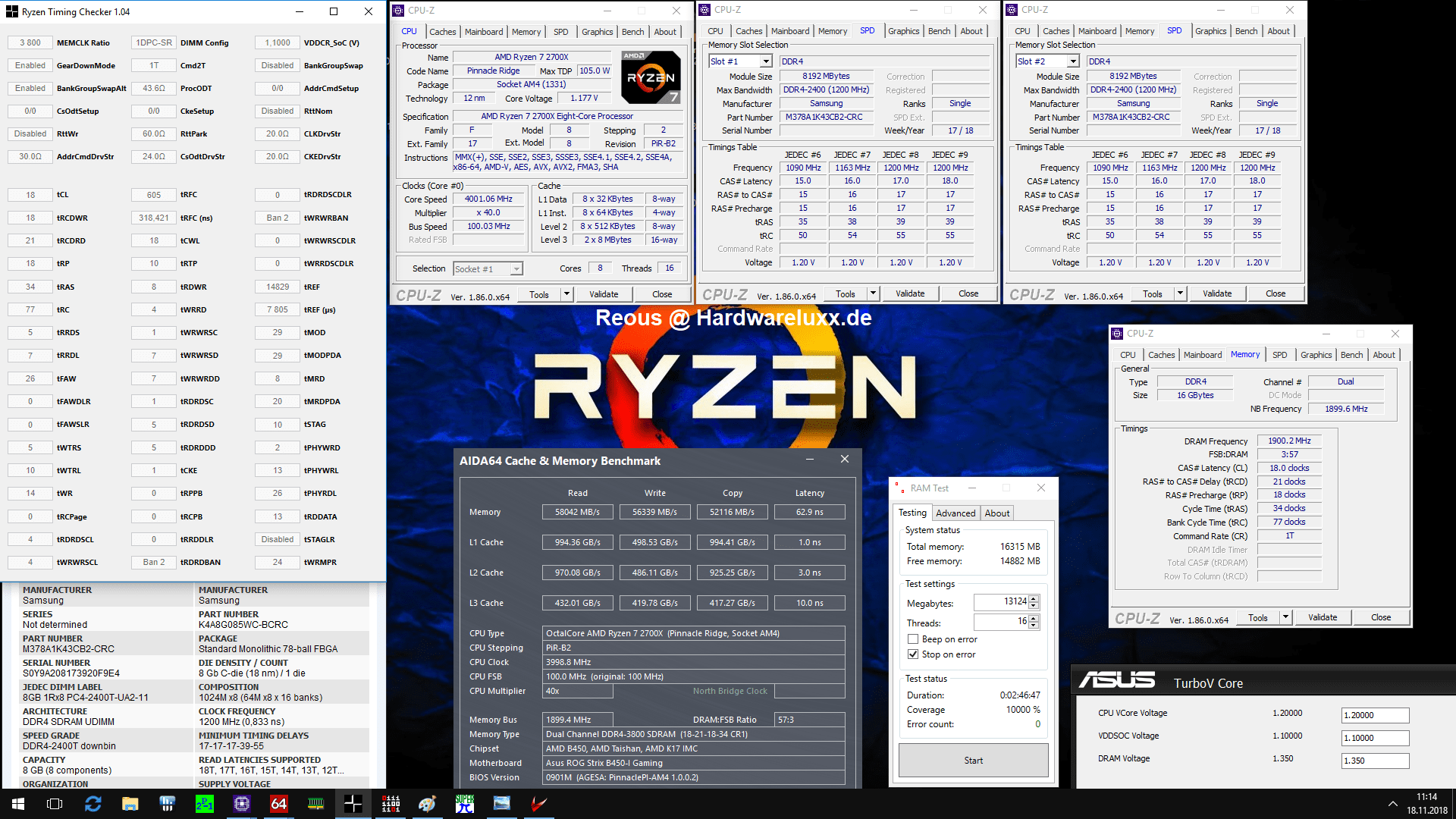Expand Tools arrow in CPU-Z Slot #1 window

(873, 293)
